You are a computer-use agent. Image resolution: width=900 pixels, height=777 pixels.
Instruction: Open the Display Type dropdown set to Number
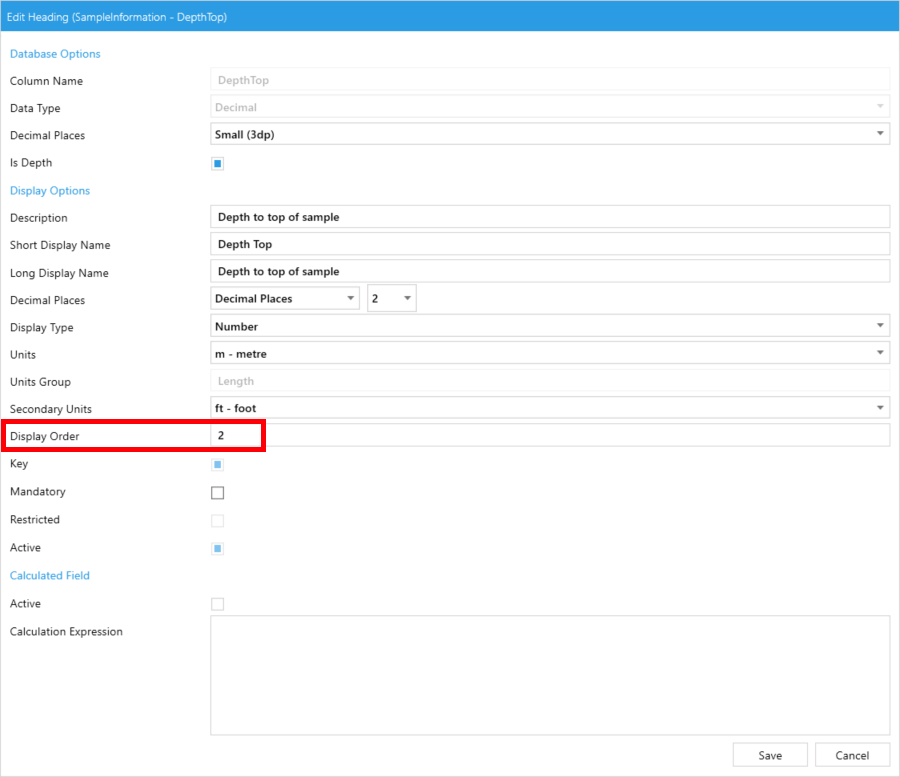(549, 327)
